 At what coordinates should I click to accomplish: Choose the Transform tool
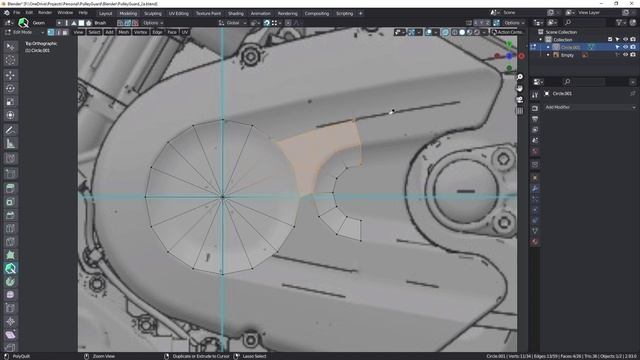(x=10, y=116)
